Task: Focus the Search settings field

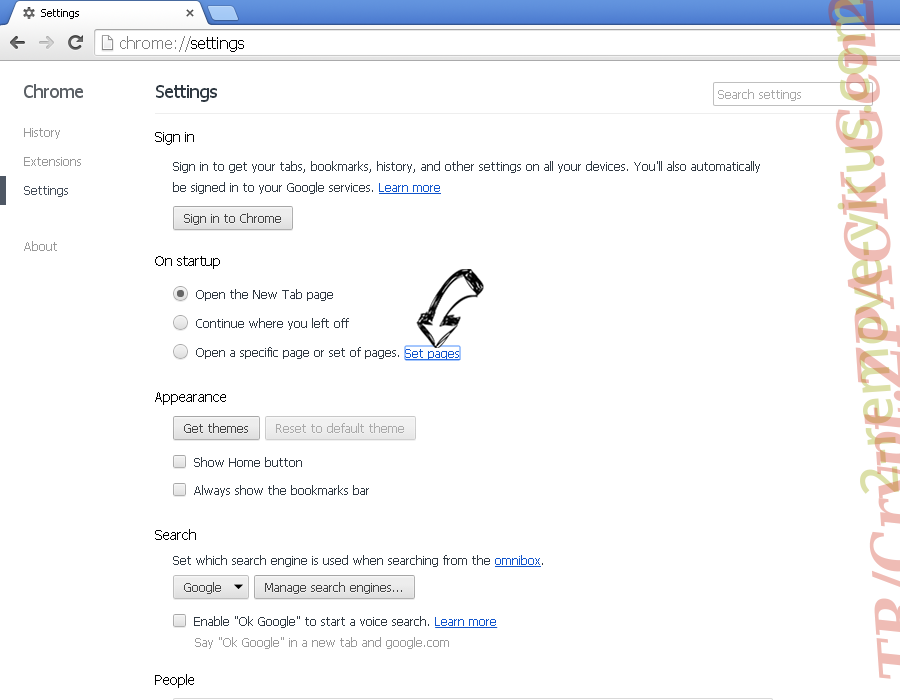Action: pyautogui.click(x=792, y=94)
